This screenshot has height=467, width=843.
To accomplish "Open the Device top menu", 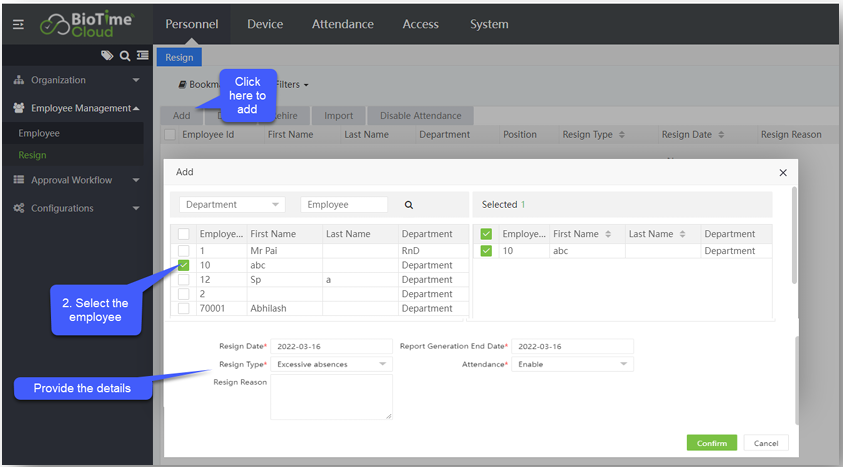I will click(265, 24).
